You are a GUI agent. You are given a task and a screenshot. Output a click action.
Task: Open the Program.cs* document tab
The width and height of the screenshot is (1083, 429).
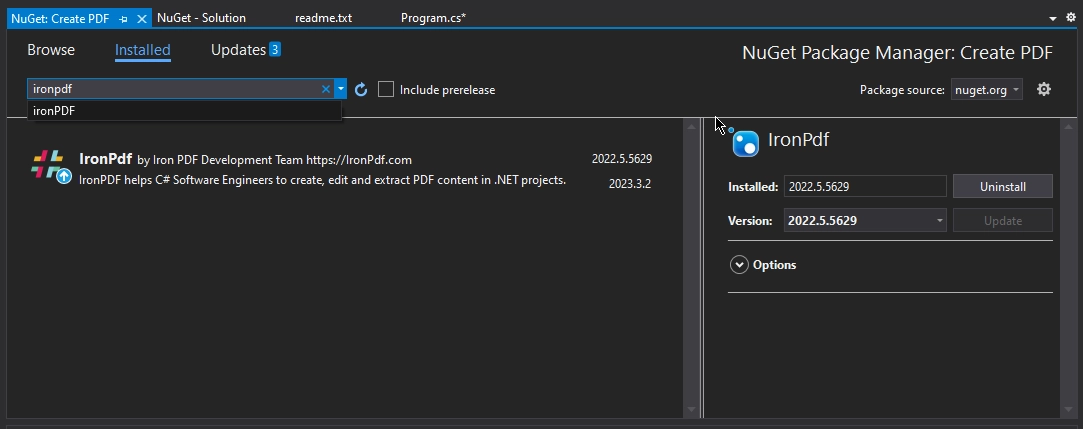point(433,18)
